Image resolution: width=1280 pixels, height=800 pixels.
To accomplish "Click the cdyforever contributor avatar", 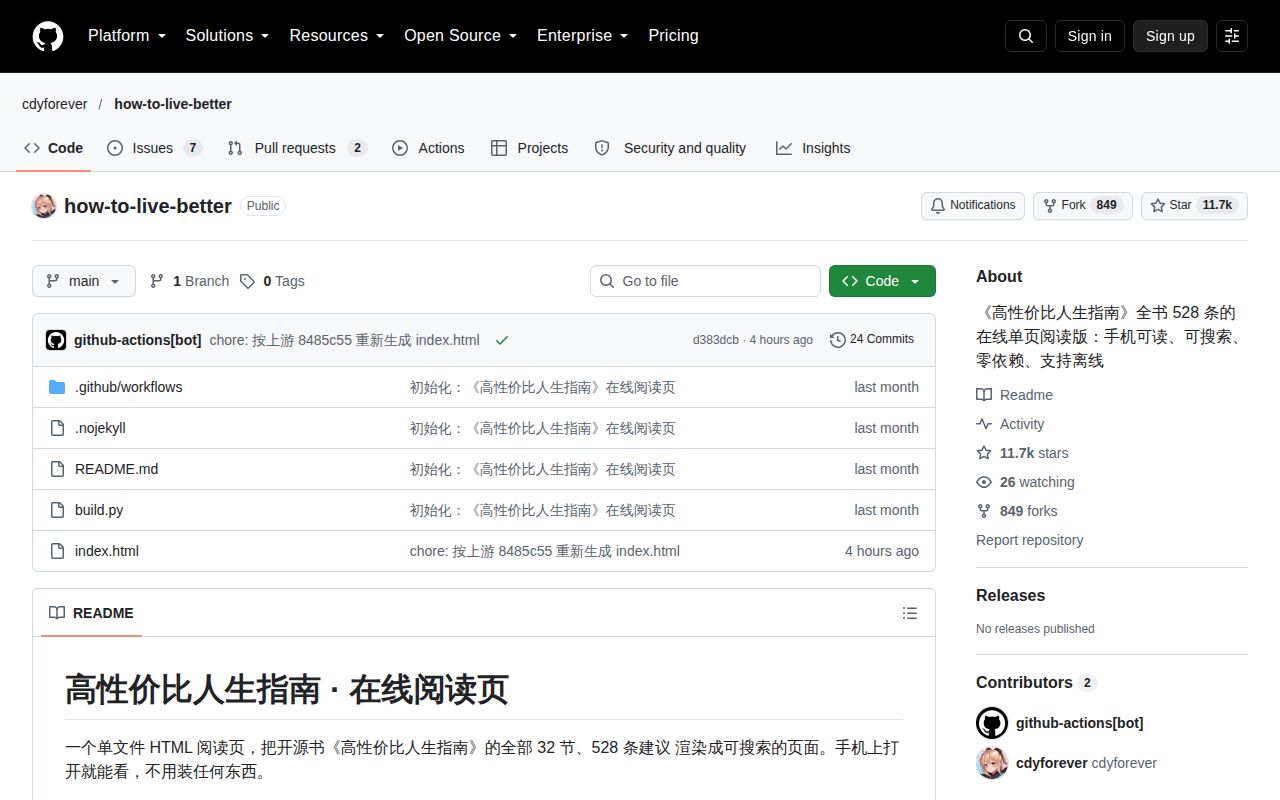I will [x=992, y=763].
